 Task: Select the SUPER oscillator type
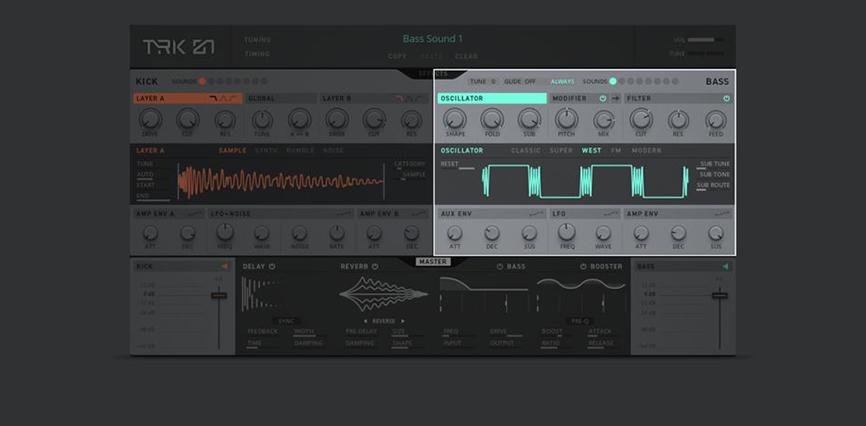[x=561, y=150]
